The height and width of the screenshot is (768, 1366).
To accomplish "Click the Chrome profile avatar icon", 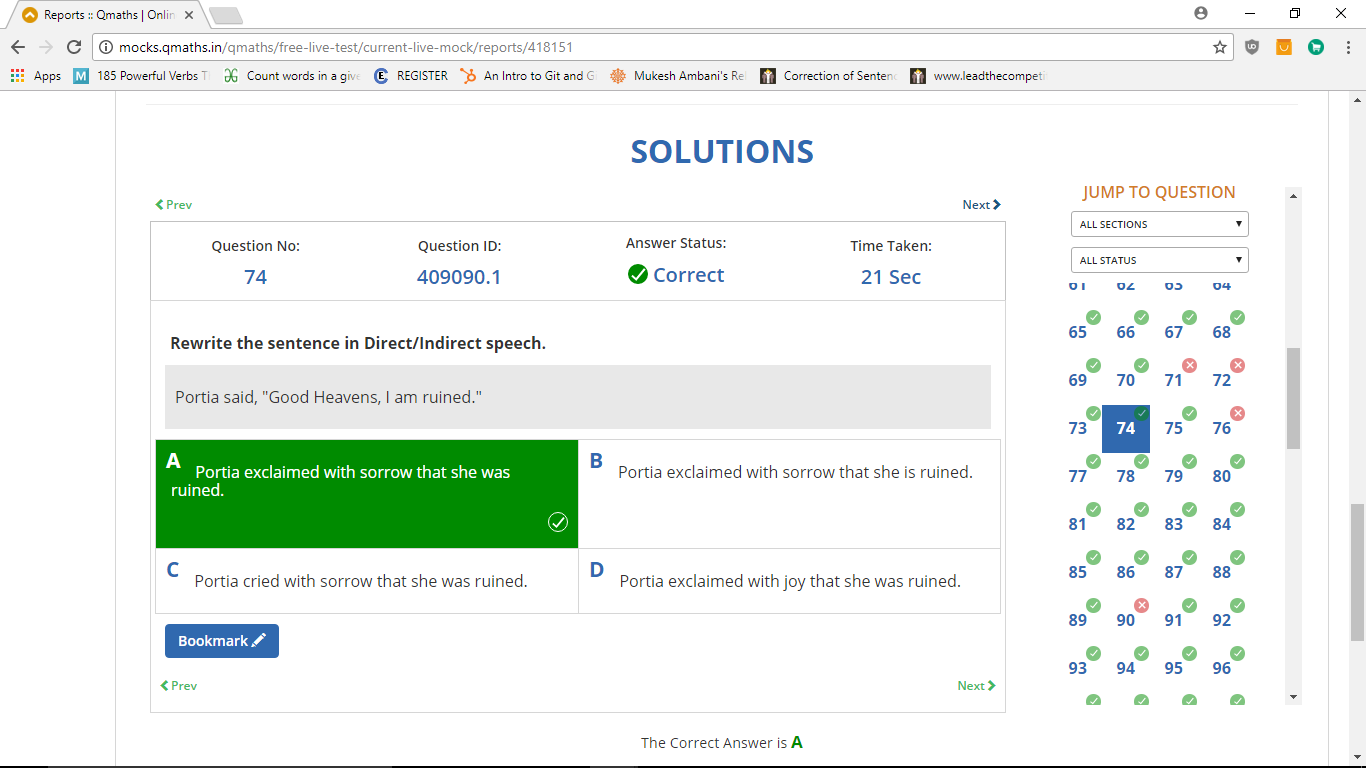I will coord(1201,13).
